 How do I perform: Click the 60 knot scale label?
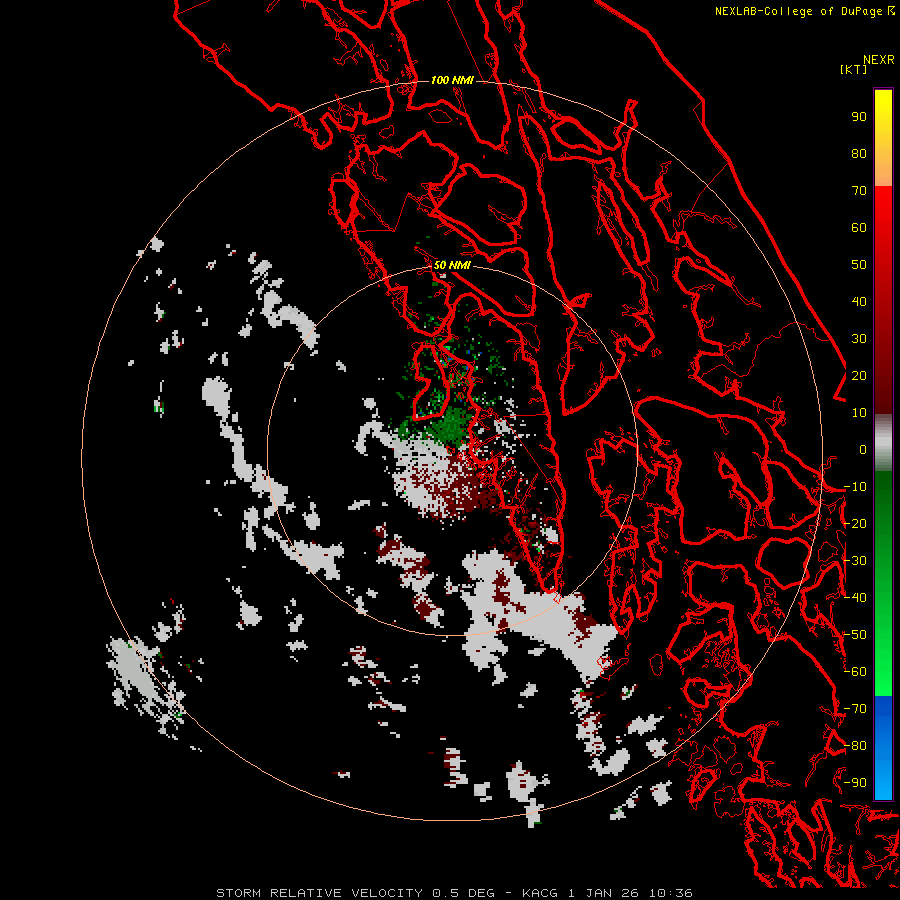[x=859, y=227]
